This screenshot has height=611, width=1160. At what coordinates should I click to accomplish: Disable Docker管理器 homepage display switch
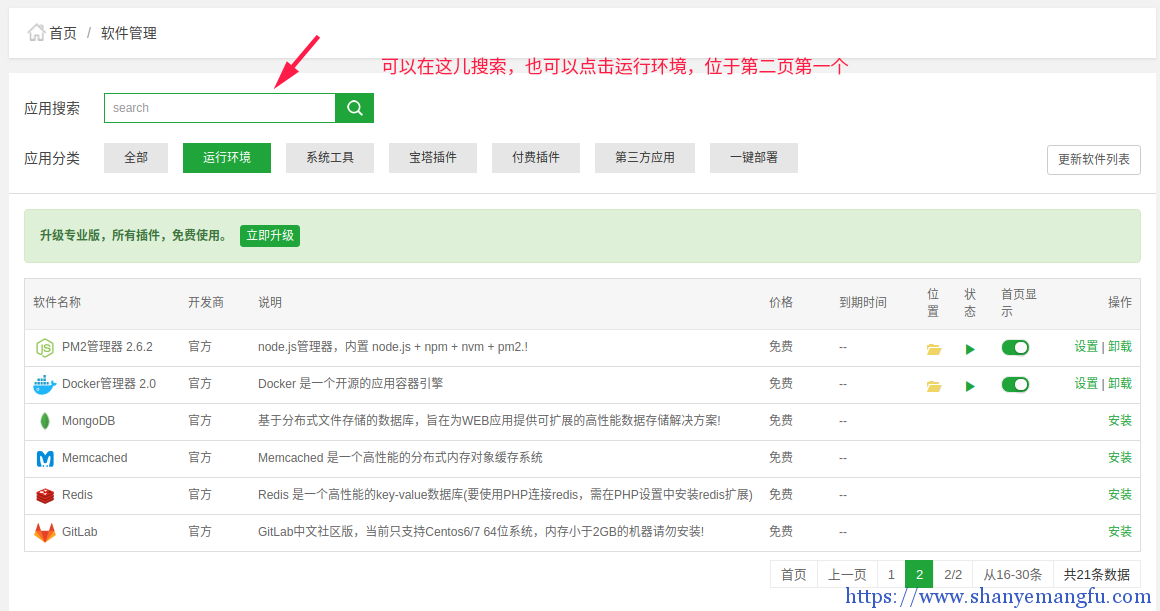[1015, 383]
